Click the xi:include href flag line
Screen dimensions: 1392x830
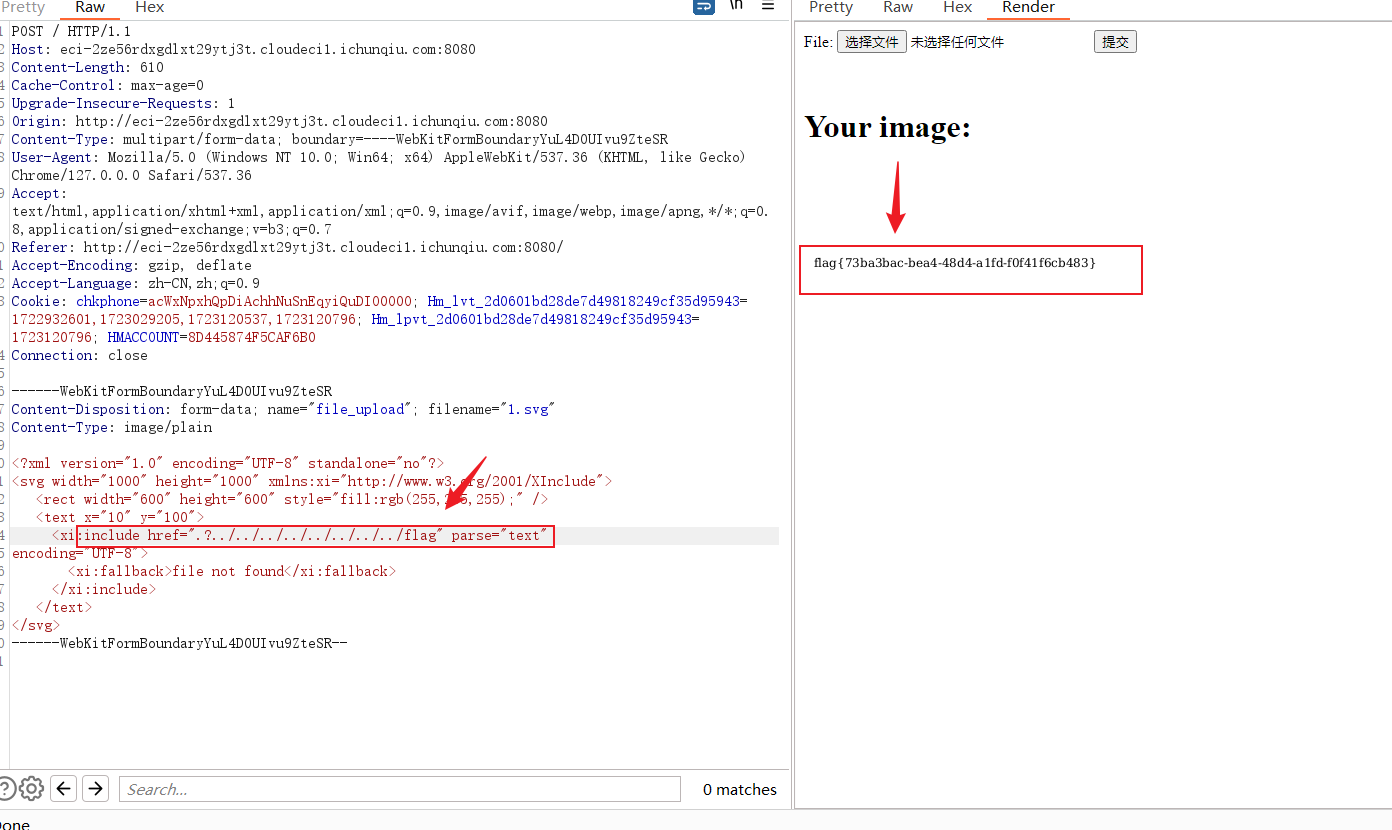[x=300, y=535]
